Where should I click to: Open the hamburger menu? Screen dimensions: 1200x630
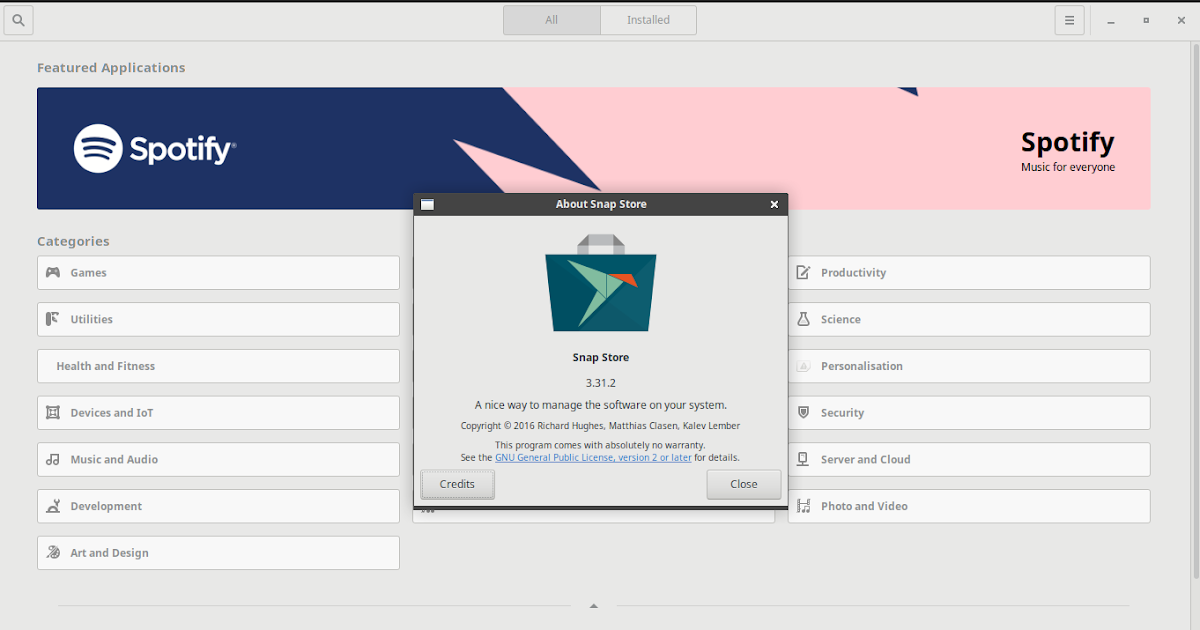(x=1069, y=19)
